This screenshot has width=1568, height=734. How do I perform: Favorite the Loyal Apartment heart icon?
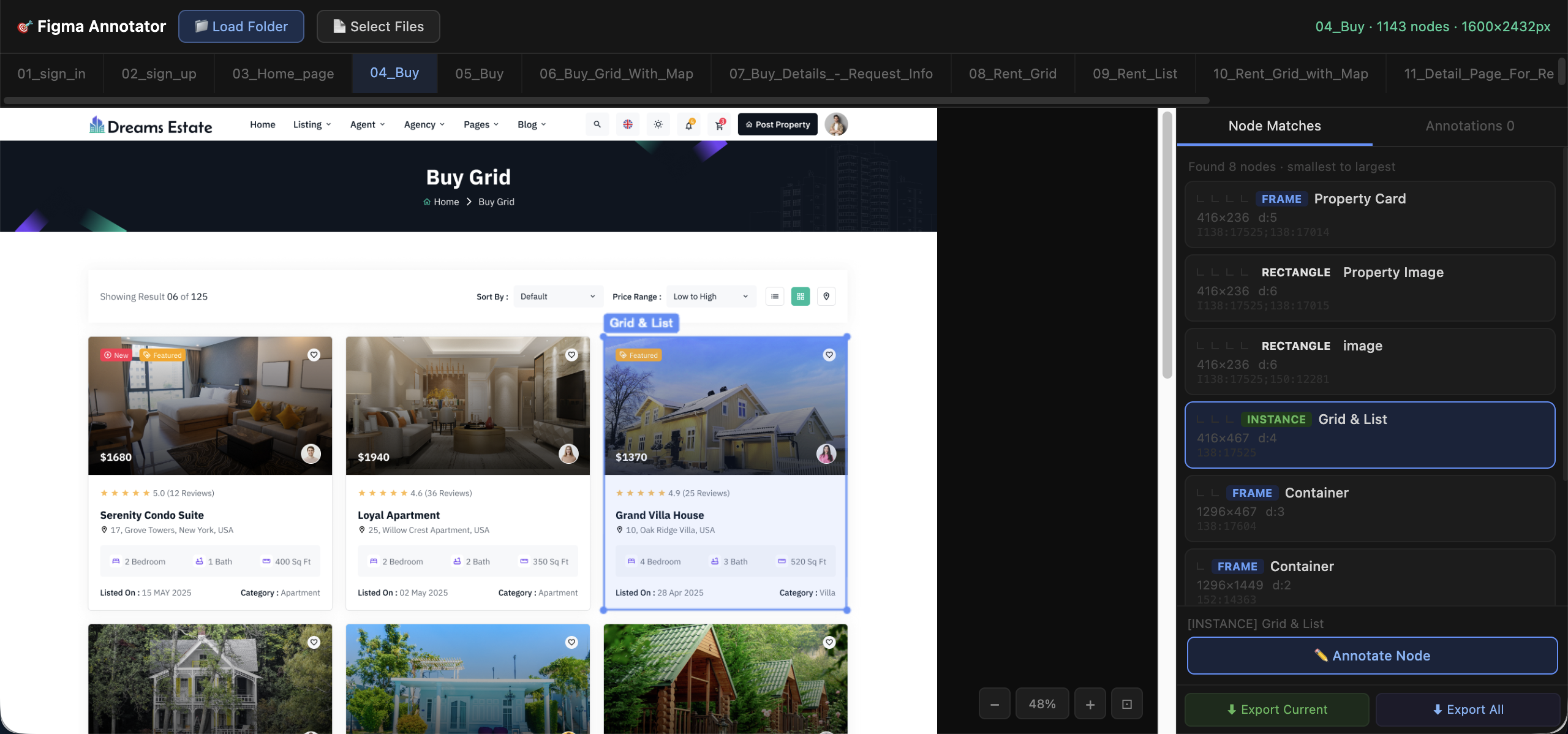[571, 355]
